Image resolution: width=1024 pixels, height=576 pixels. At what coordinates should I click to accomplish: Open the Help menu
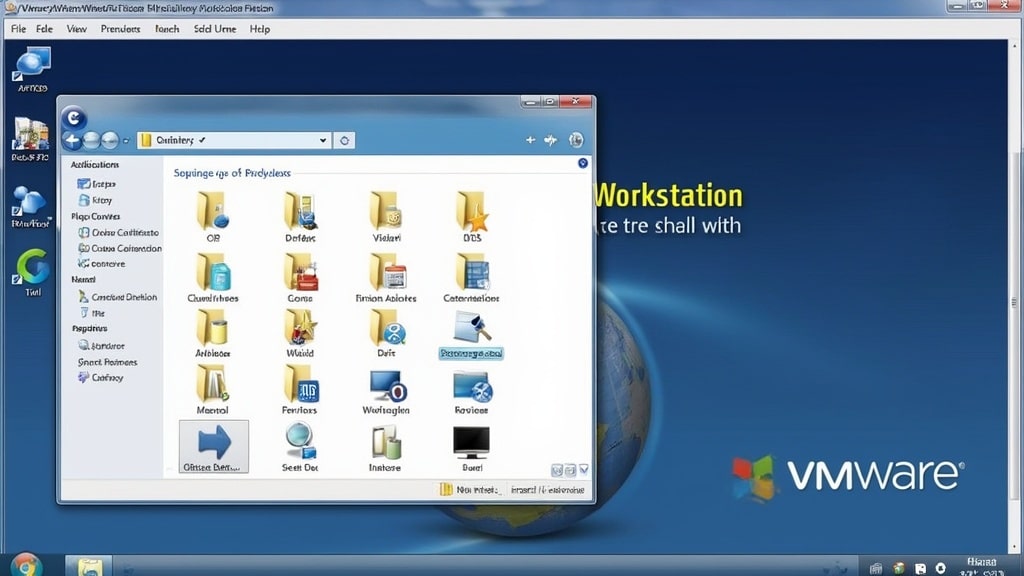(260, 29)
